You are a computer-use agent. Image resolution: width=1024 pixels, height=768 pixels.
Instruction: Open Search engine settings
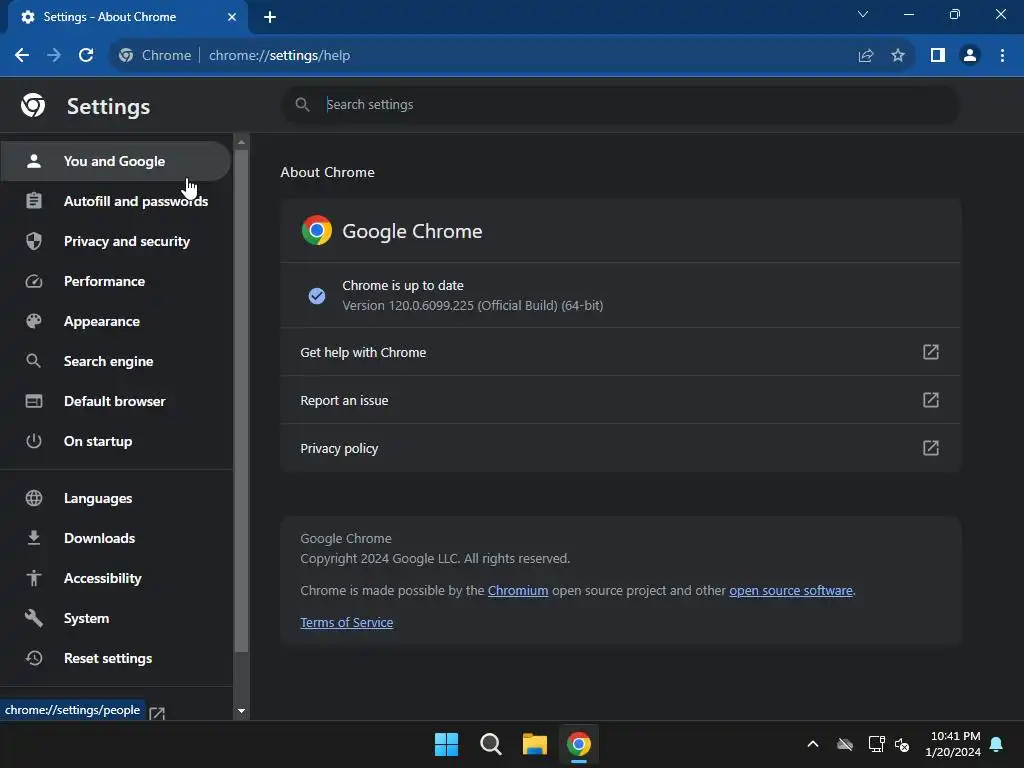click(116, 361)
